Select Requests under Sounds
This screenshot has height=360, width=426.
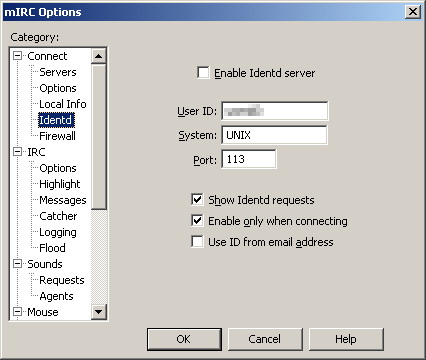pos(62,280)
